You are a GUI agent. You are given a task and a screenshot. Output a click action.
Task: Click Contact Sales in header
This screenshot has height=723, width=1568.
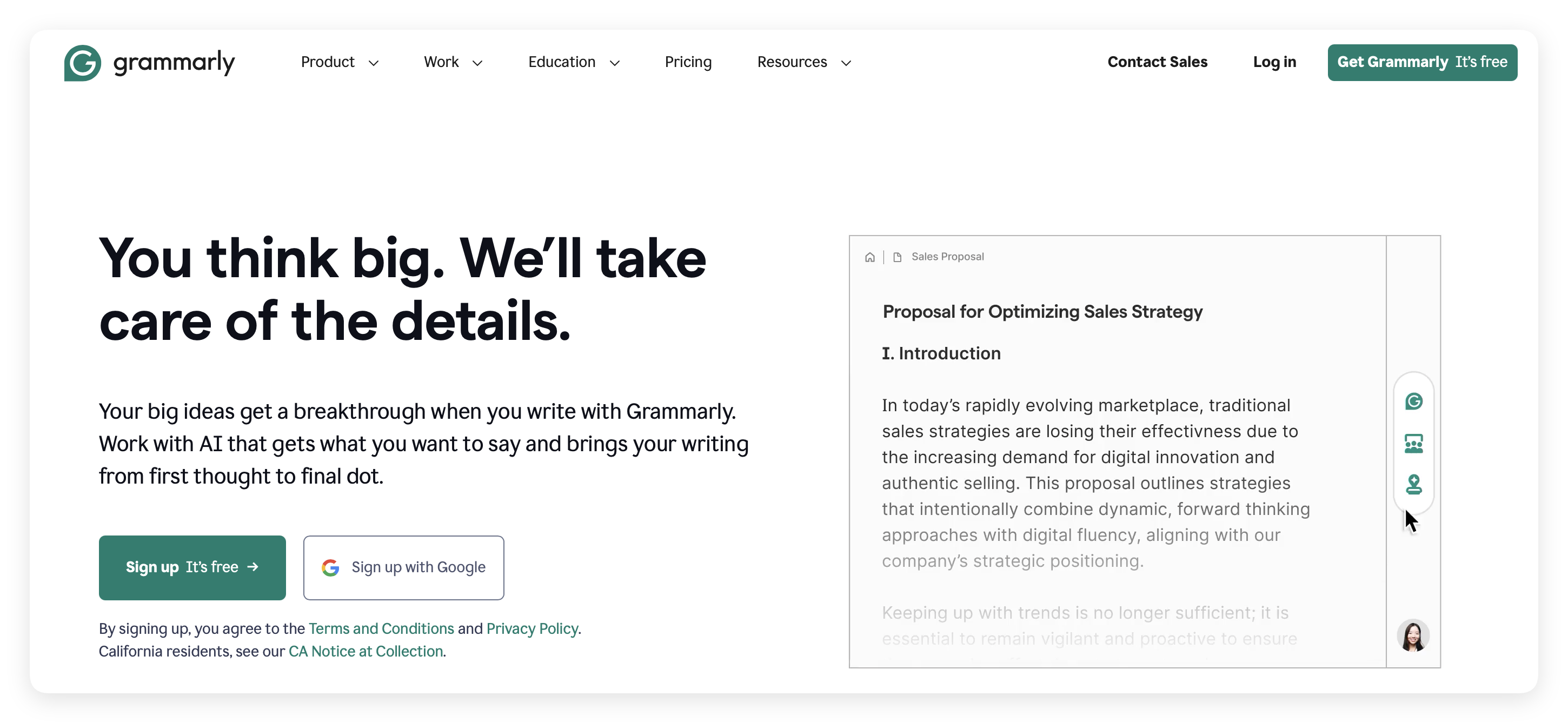point(1157,62)
